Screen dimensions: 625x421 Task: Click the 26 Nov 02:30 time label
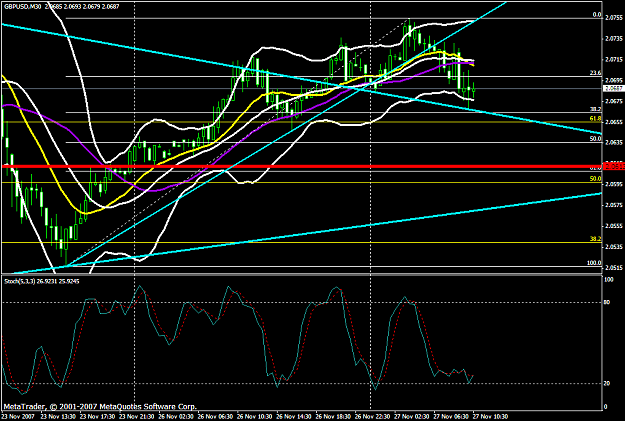tap(176, 416)
